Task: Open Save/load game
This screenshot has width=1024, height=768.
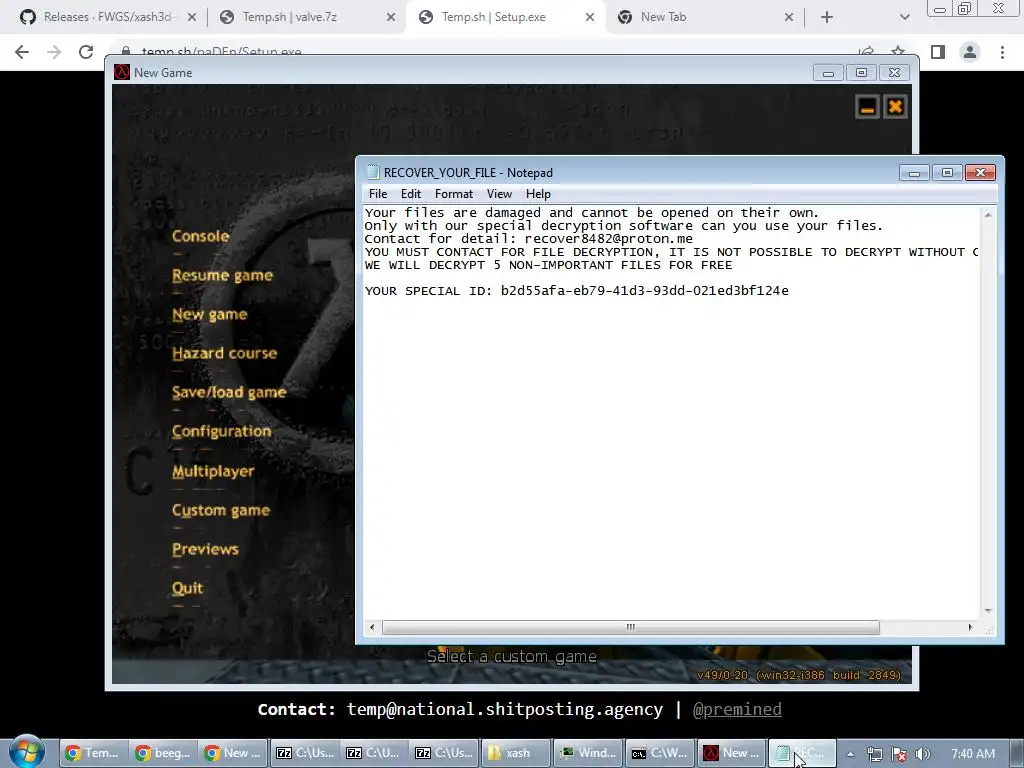Action: [x=229, y=392]
